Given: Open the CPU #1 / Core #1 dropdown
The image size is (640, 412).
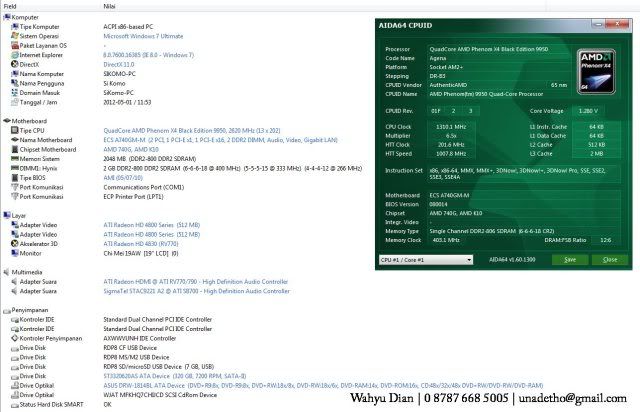Looking at the screenshot, I should point(426,260).
